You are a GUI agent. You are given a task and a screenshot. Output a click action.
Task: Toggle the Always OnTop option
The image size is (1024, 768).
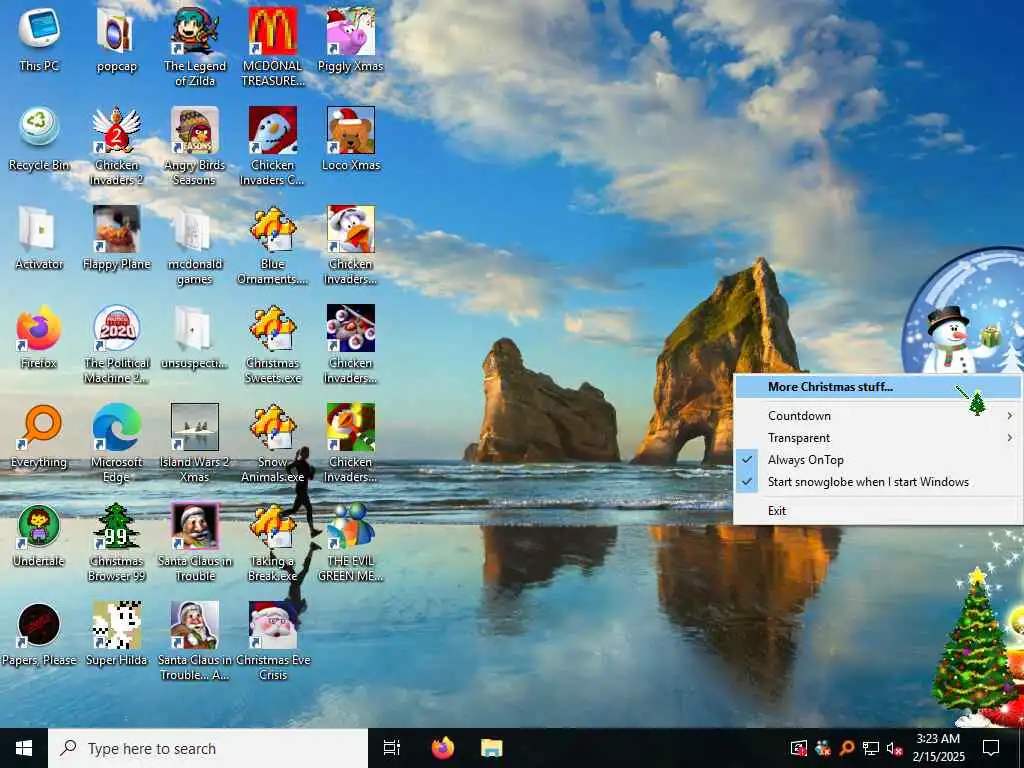(x=878, y=460)
